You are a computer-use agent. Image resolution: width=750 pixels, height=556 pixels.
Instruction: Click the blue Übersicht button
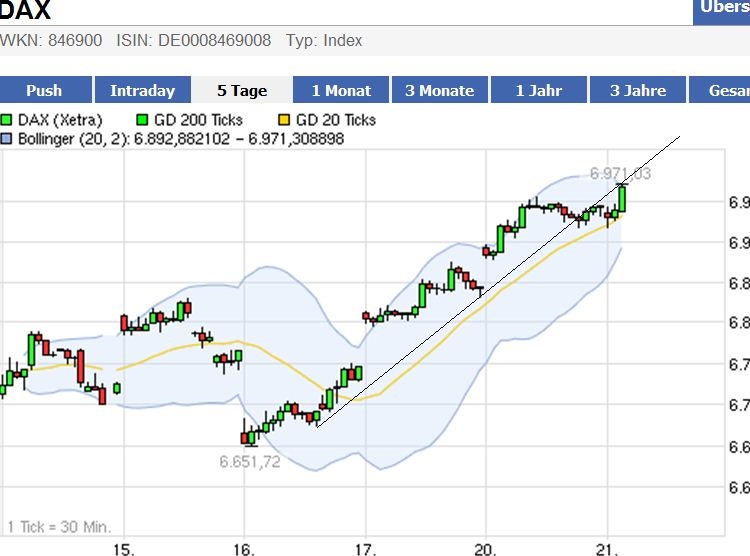click(723, 8)
